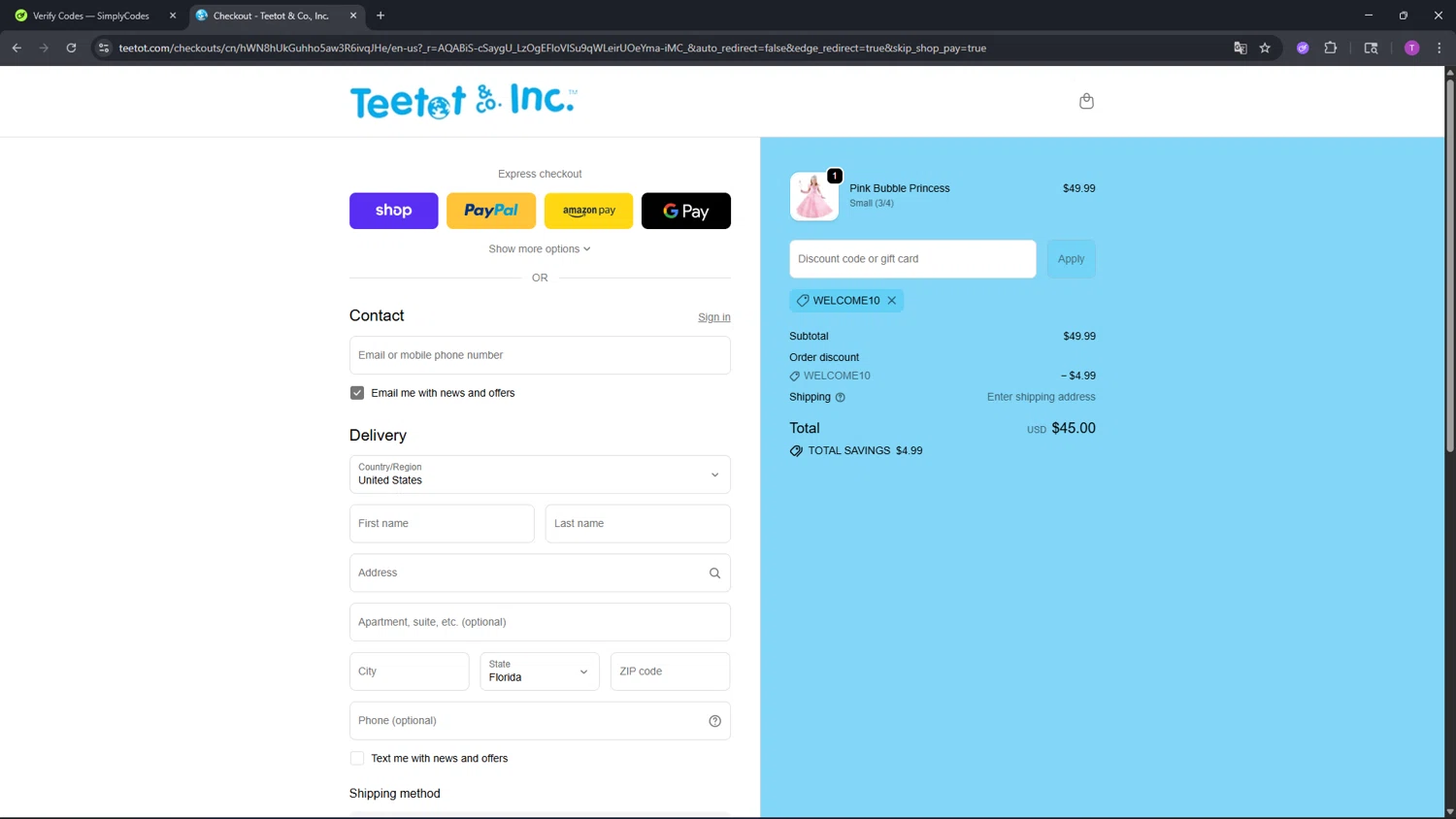1456x819 pixels.
Task: Click the Pink Bubble Princess product name
Action: click(899, 188)
